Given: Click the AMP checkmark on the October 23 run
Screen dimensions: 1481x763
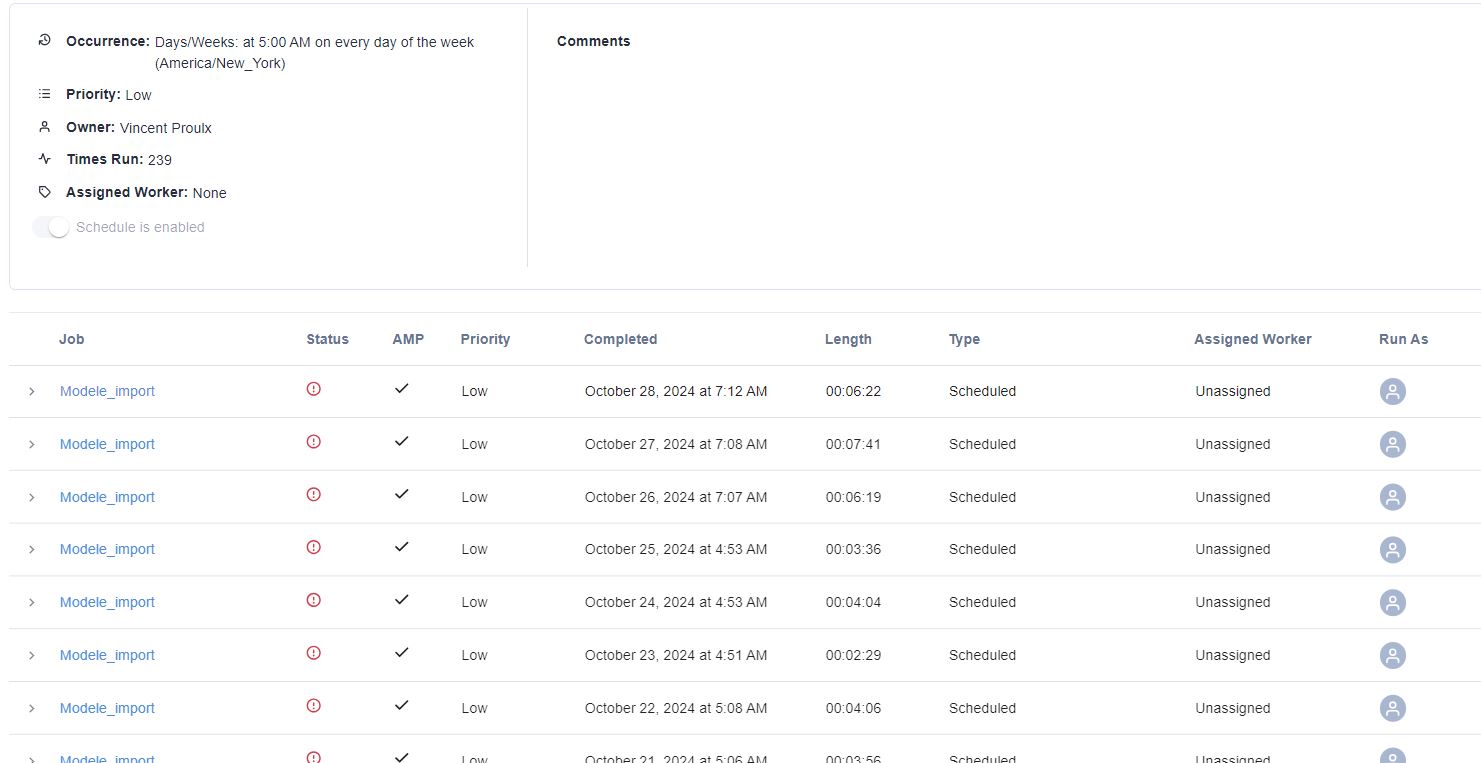Looking at the screenshot, I should pos(401,652).
